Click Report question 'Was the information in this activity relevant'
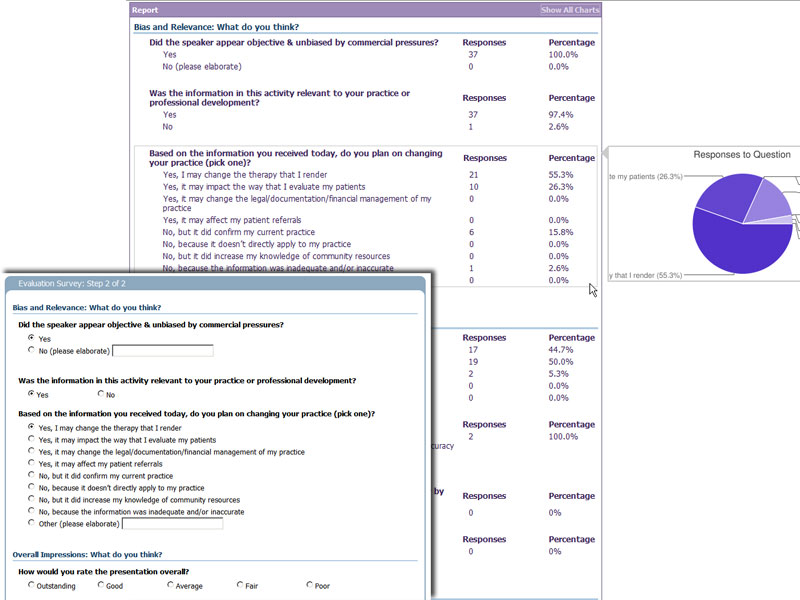 coord(280,97)
